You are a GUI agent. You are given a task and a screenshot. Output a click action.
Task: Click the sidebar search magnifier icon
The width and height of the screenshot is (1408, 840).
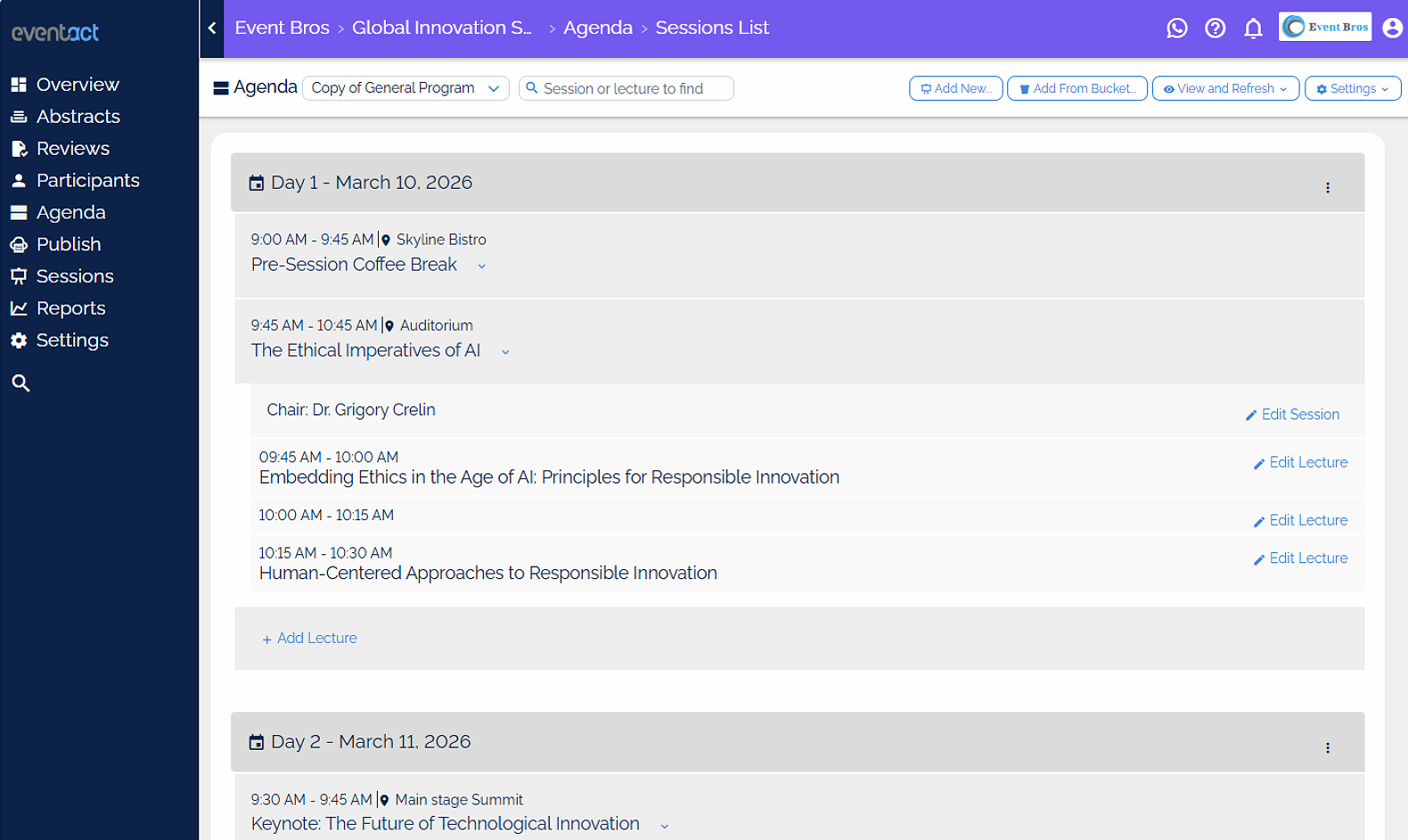coord(20,383)
